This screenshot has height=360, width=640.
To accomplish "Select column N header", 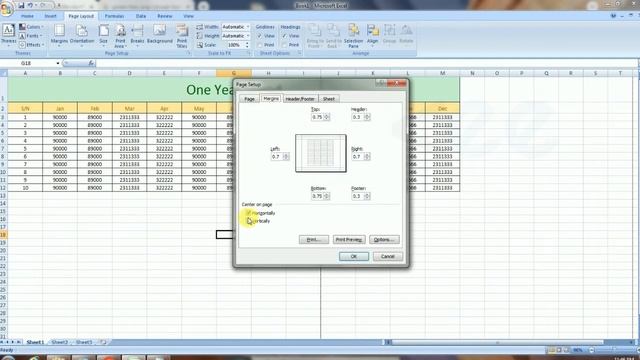I will (x=472, y=73).
